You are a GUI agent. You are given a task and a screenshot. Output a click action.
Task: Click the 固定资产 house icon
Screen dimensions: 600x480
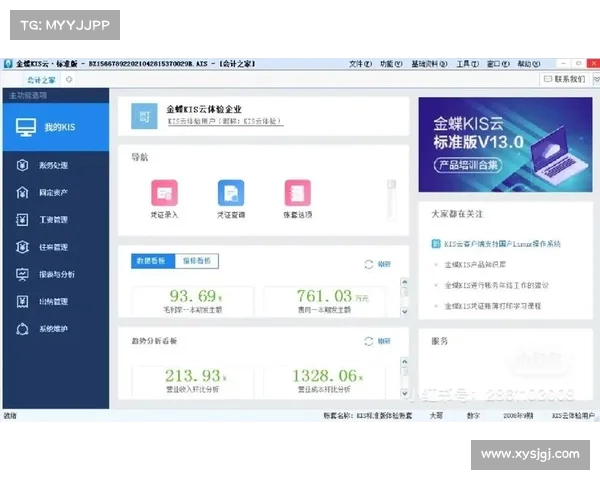[22, 193]
